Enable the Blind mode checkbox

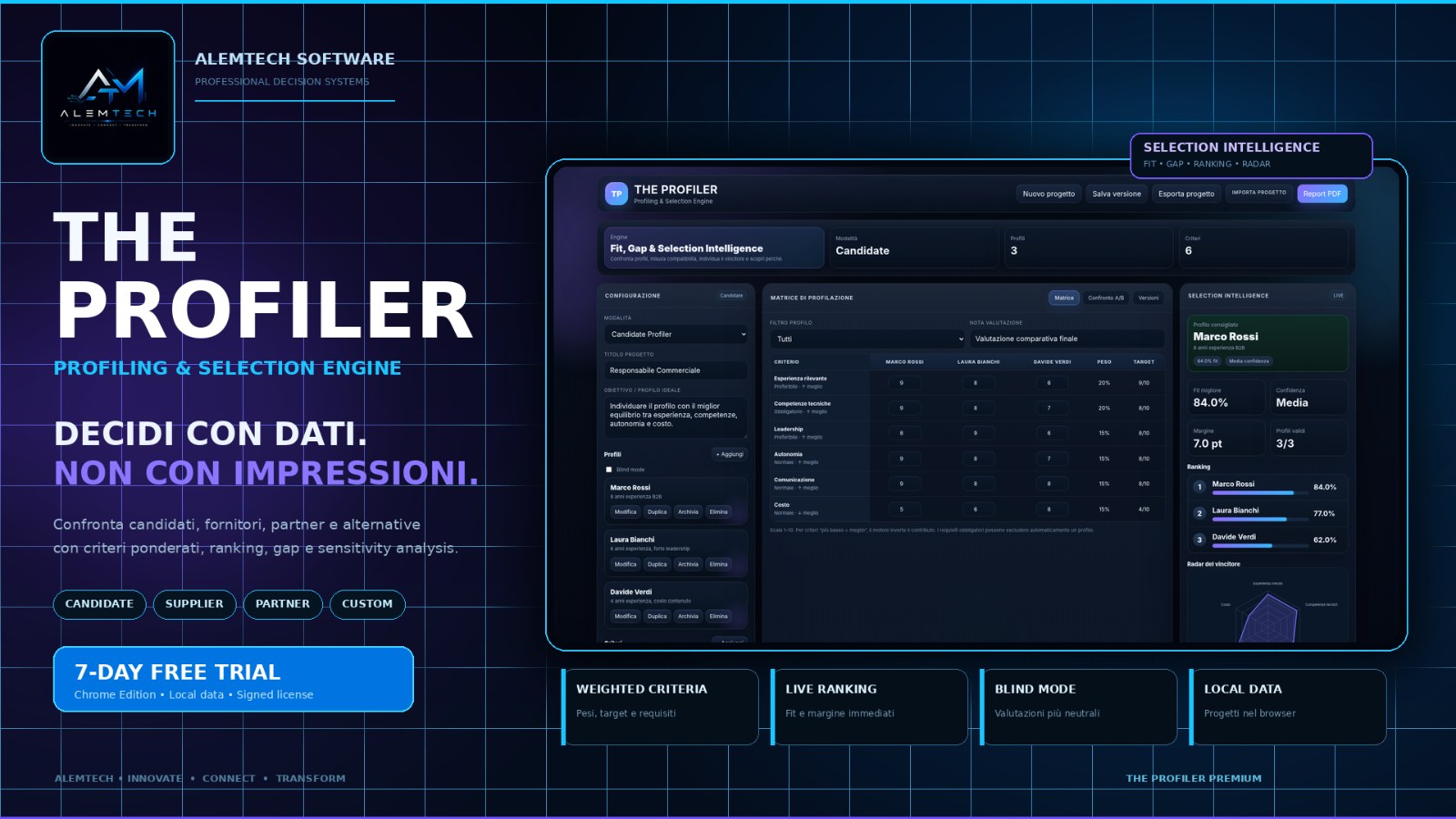(x=609, y=470)
